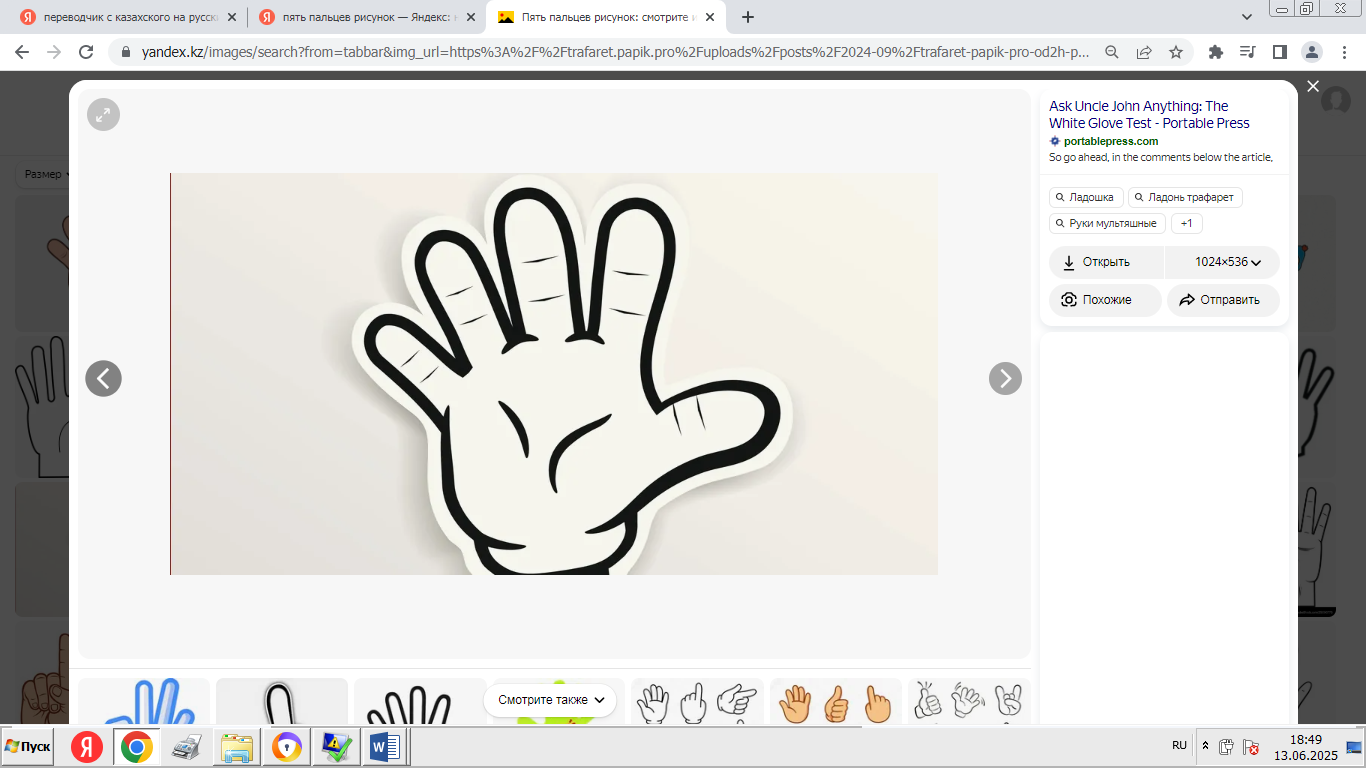The height and width of the screenshot is (768, 1366).
Task: Open the thumbs-up sketch gestures thumbnail
Action: 969,701
